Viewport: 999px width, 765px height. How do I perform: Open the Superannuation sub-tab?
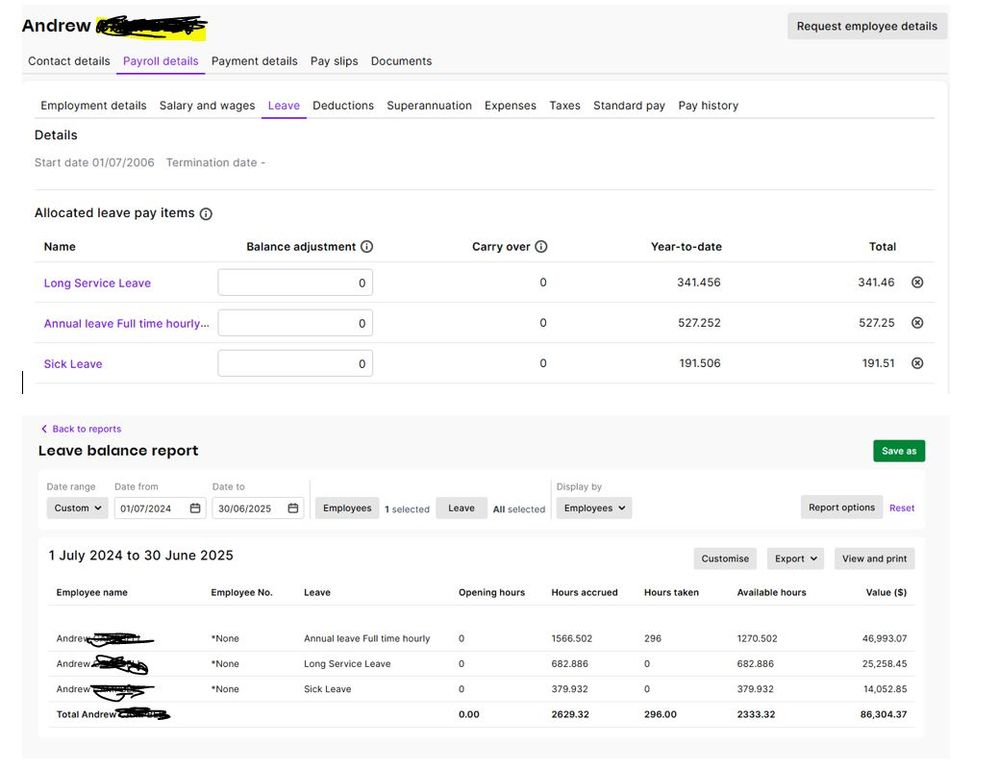429,106
